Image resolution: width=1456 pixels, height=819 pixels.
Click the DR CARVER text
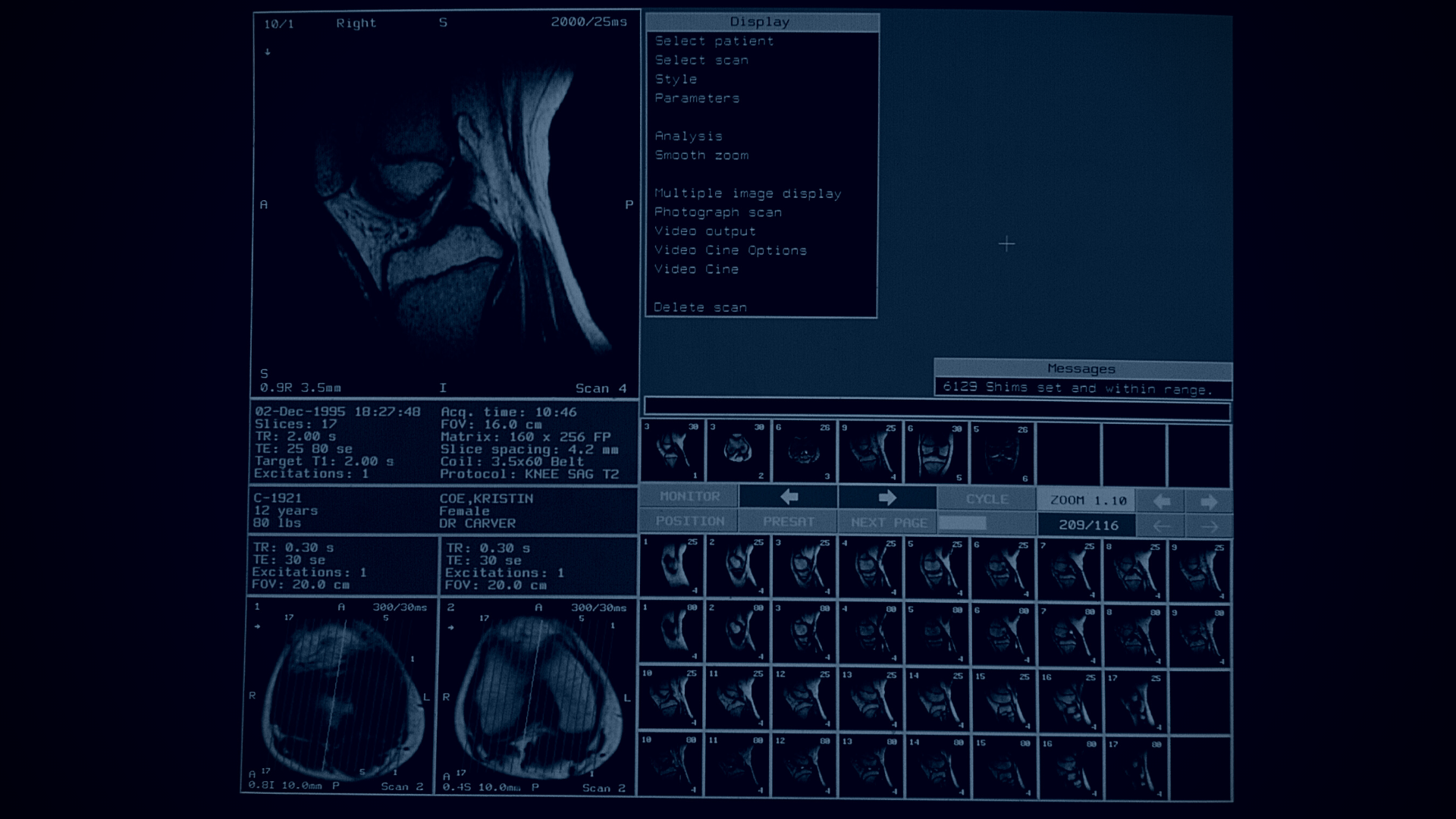pyautogui.click(x=477, y=523)
